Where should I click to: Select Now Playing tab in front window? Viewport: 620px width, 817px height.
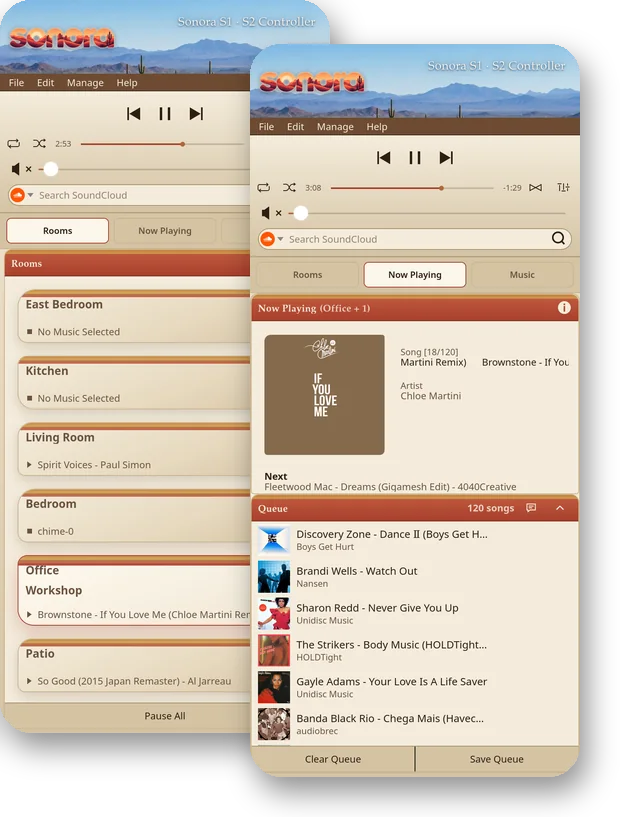(x=415, y=275)
